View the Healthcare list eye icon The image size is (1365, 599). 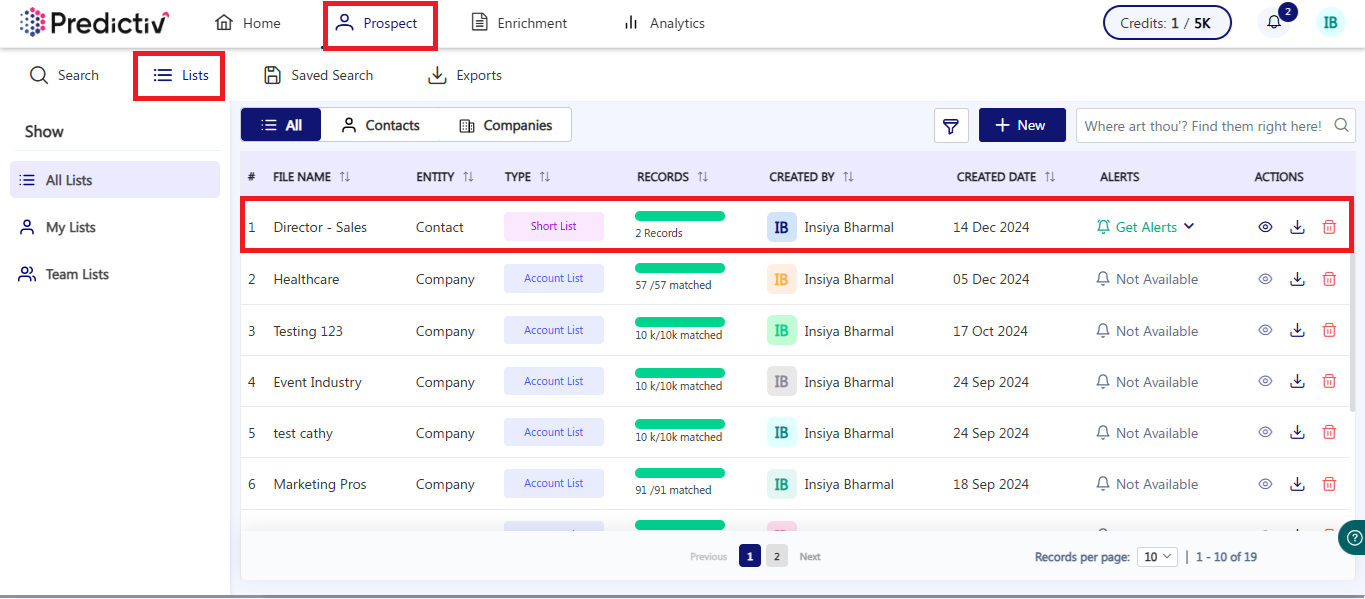1265,279
